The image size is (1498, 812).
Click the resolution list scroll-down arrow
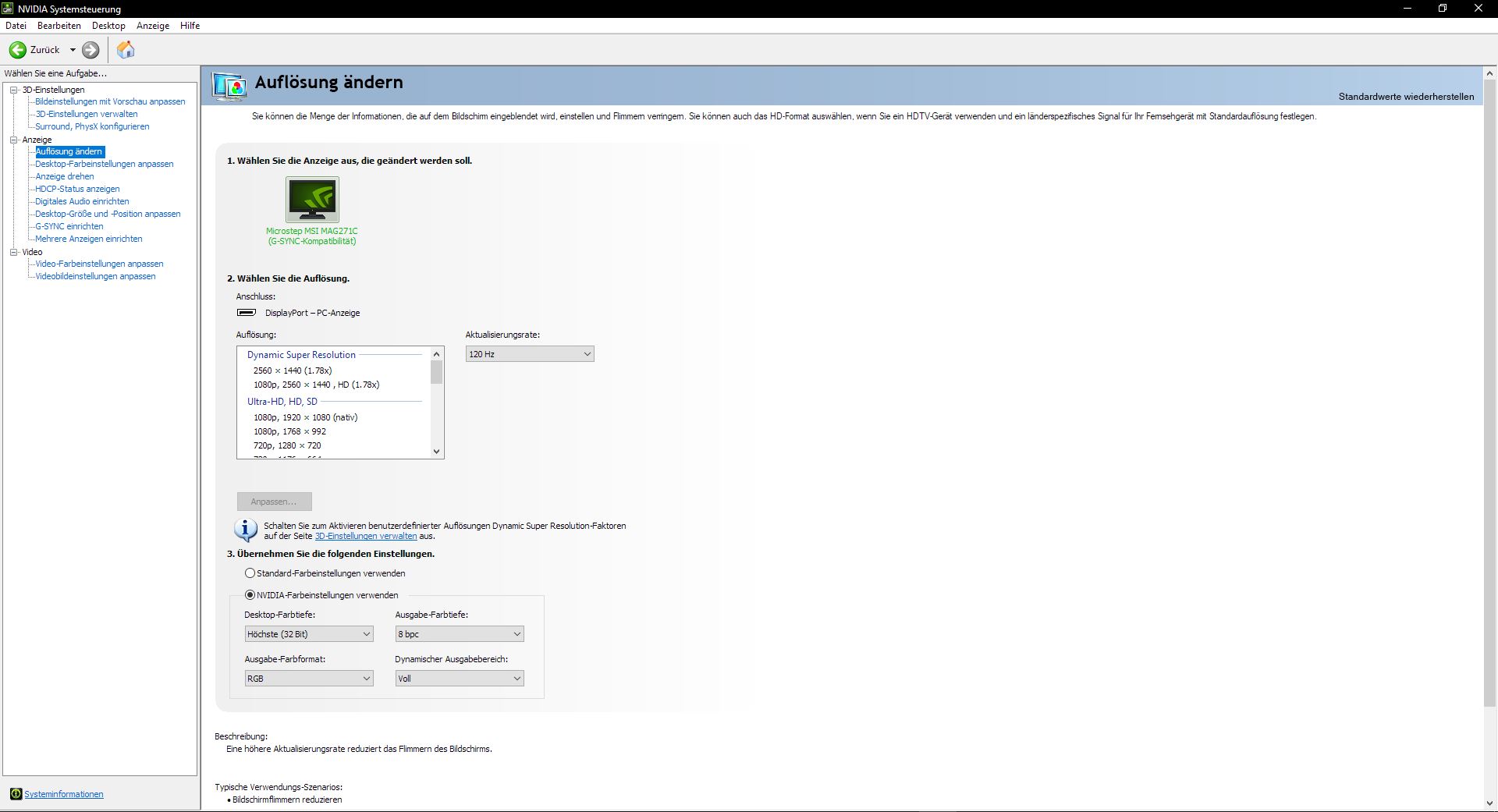436,451
